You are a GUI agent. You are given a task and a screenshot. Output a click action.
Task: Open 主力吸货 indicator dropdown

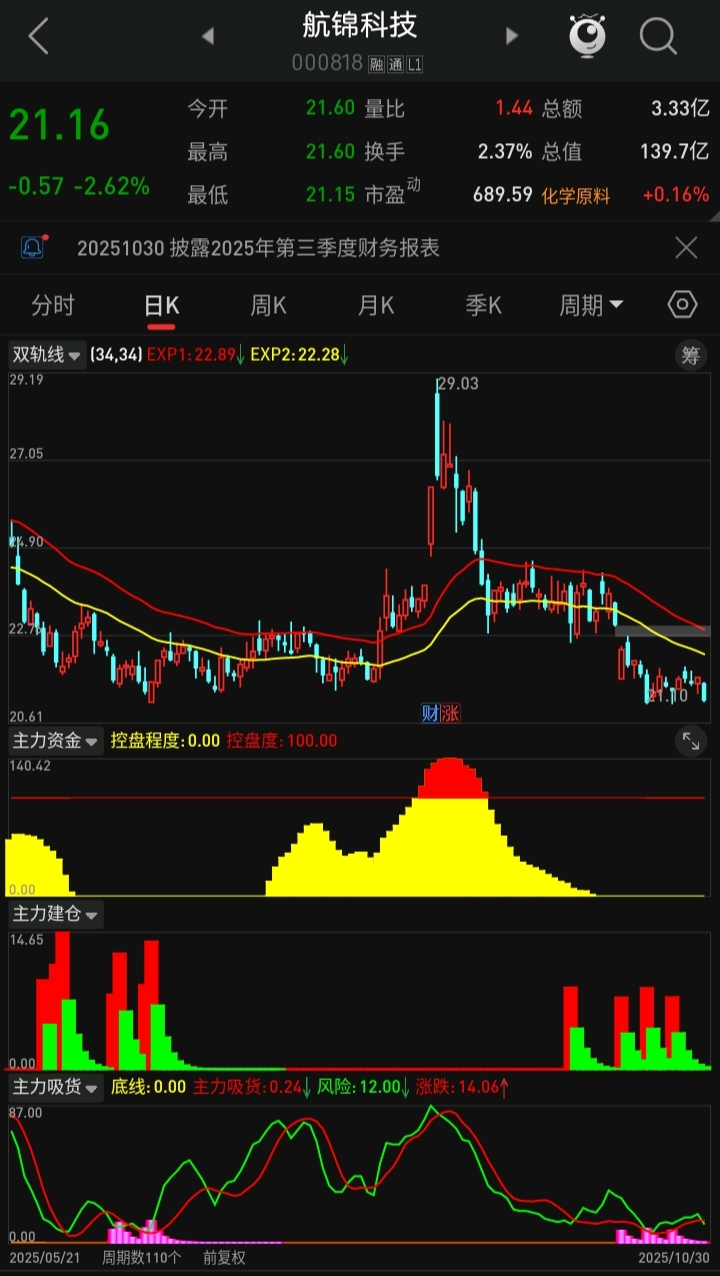coord(56,1087)
